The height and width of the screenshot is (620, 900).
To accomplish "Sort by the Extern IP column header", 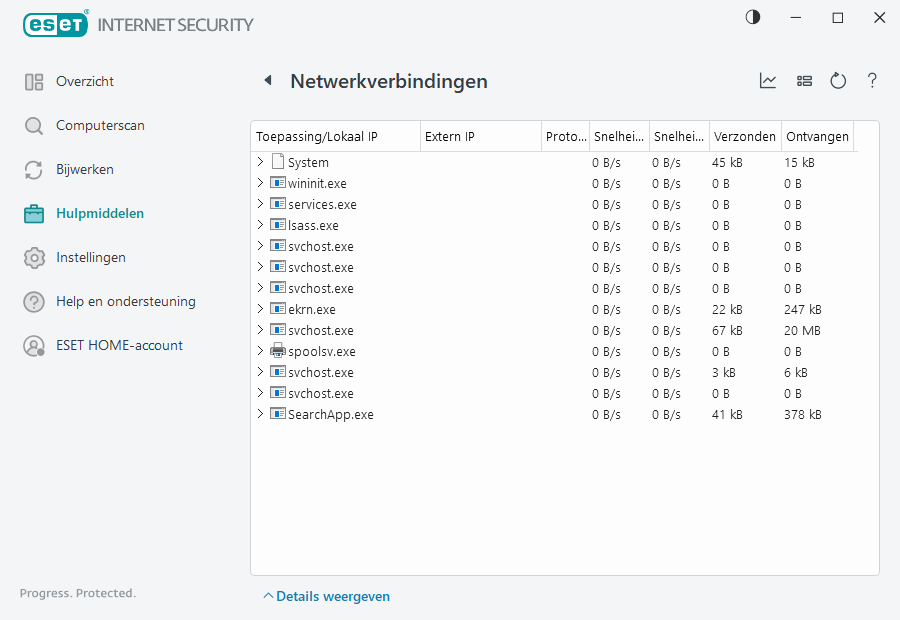I will (x=480, y=136).
